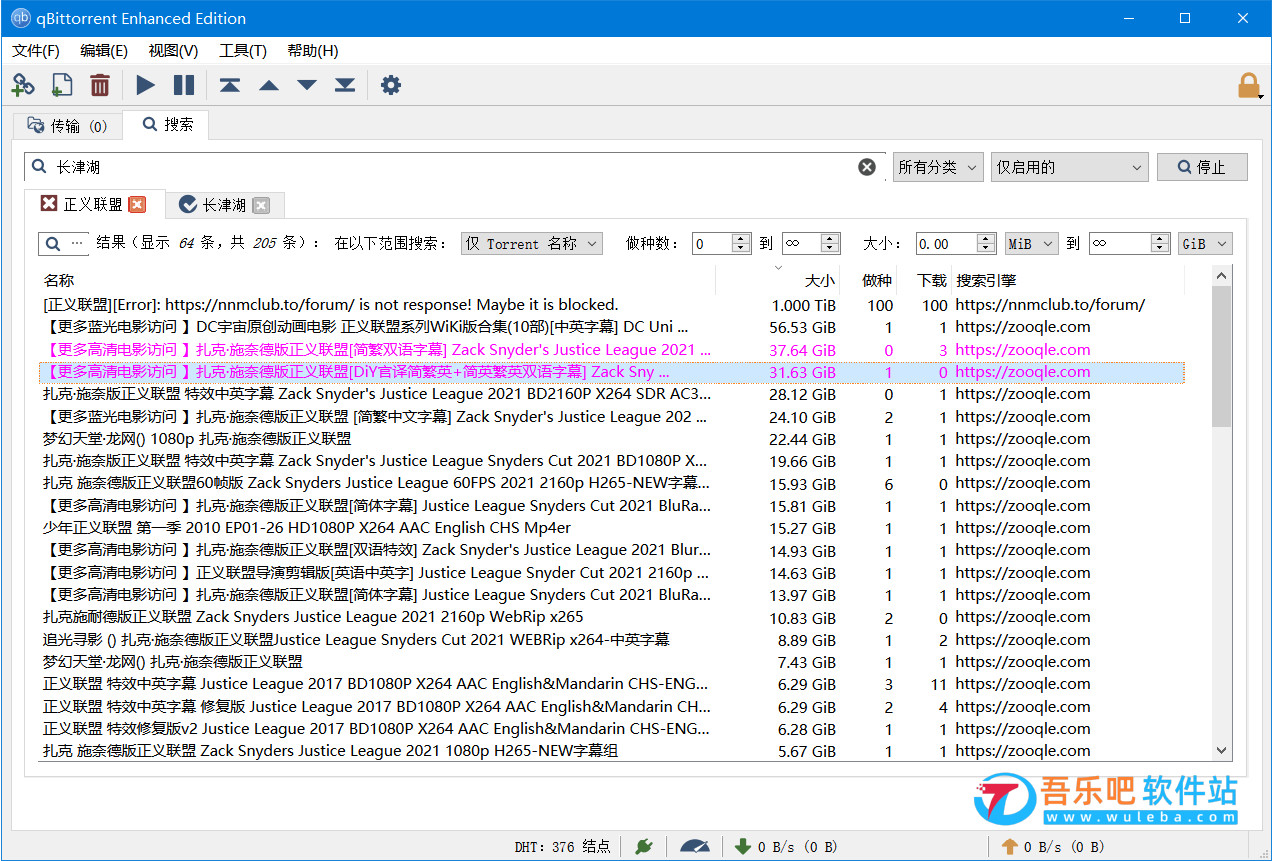Switch to the 传输 (0) tab

coord(67,126)
